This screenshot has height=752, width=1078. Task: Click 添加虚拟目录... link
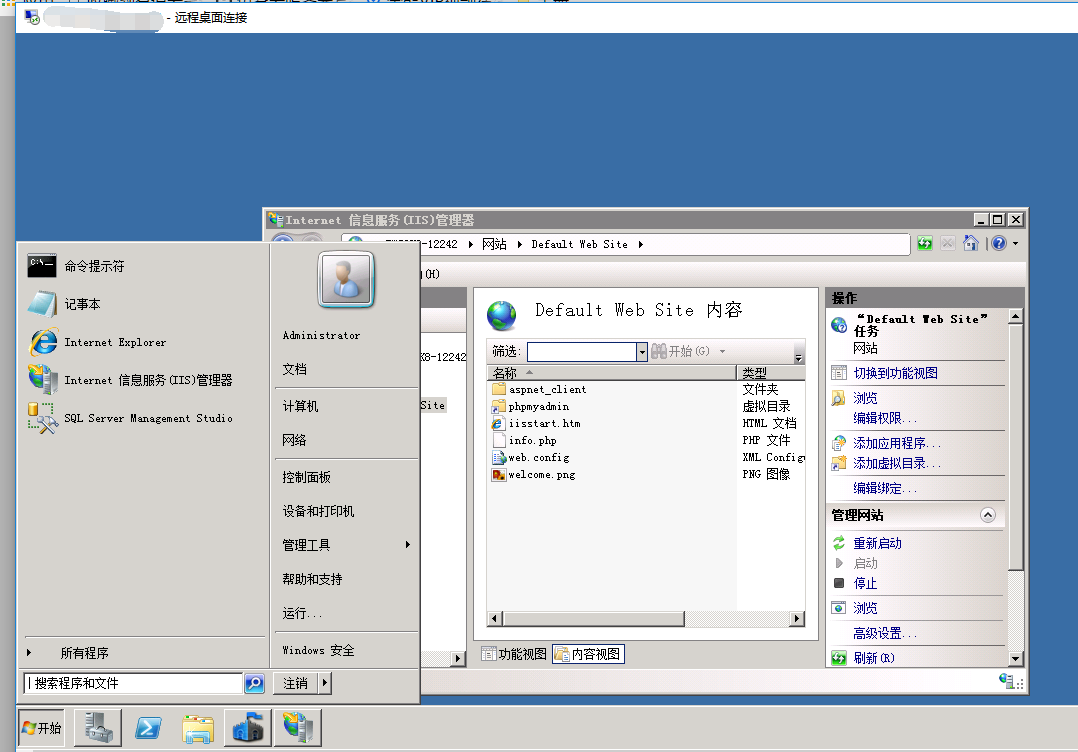897,463
